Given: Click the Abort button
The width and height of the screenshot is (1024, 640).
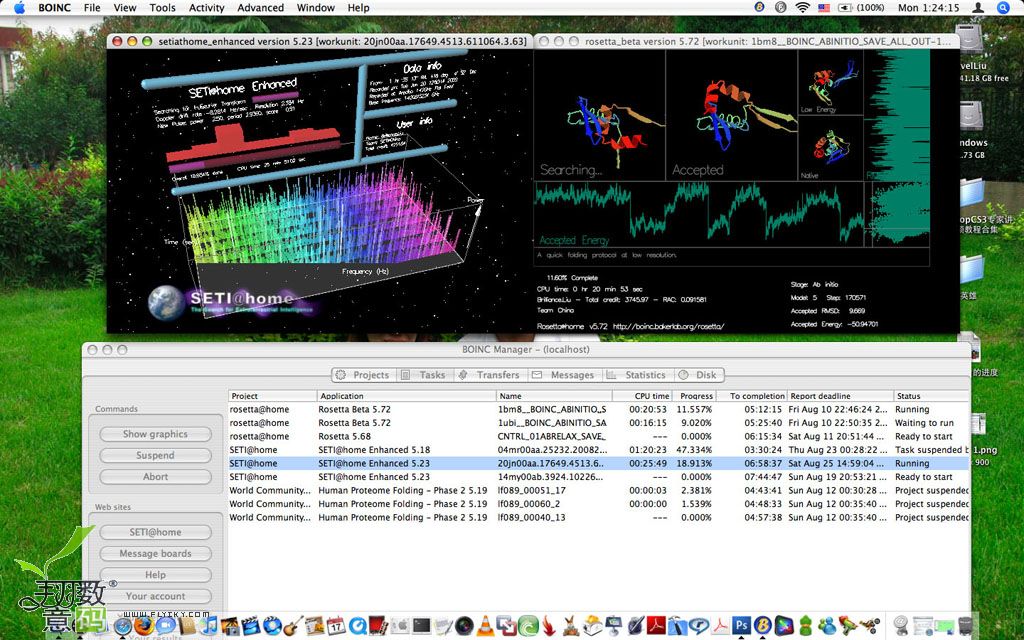Looking at the screenshot, I should [x=155, y=477].
